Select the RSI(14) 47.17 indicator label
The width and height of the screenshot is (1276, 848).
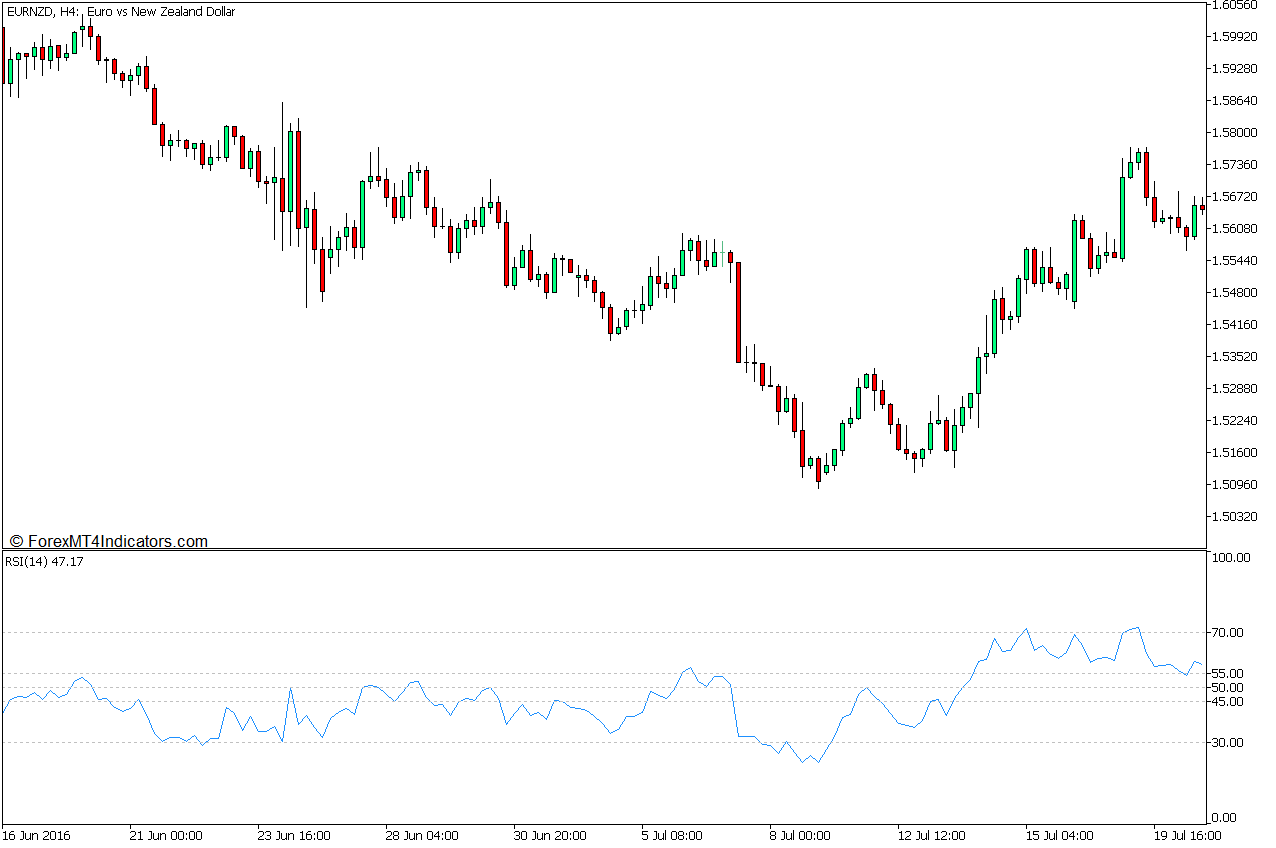46,561
